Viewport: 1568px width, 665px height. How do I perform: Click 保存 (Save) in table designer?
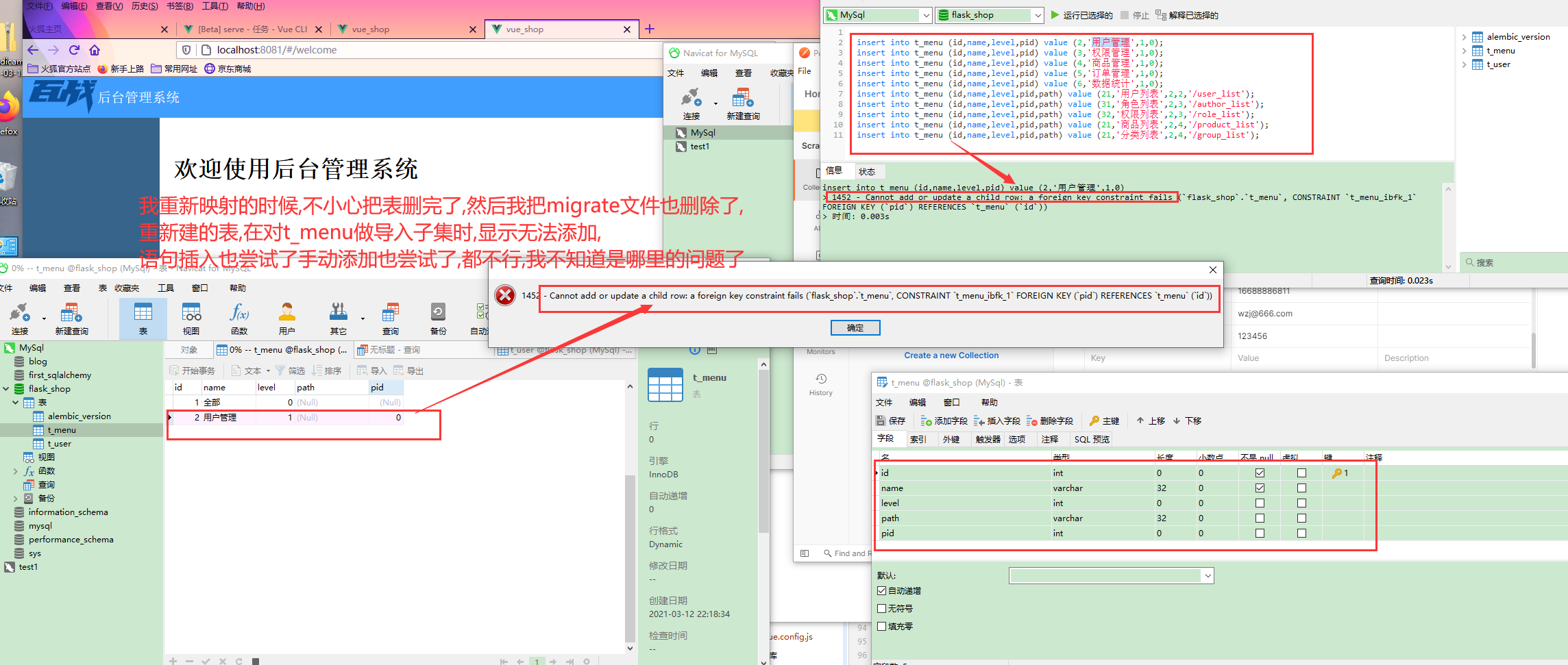(x=891, y=421)
